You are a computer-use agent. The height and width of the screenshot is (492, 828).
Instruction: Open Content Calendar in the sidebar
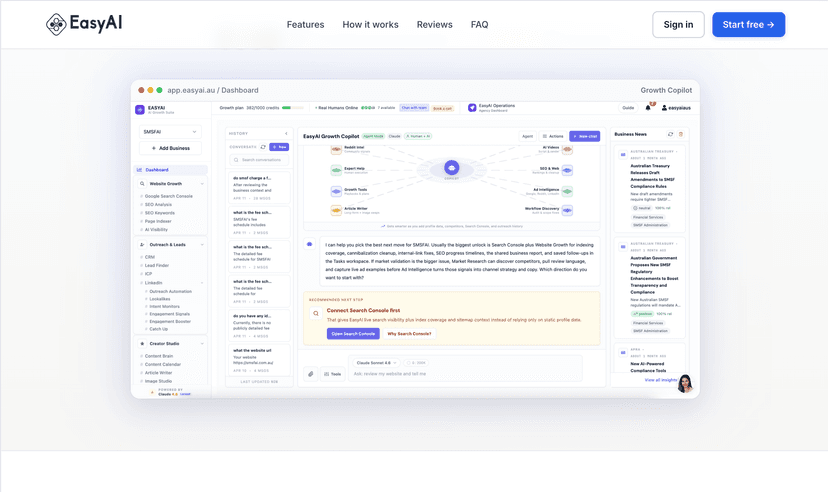click(163, 365)
